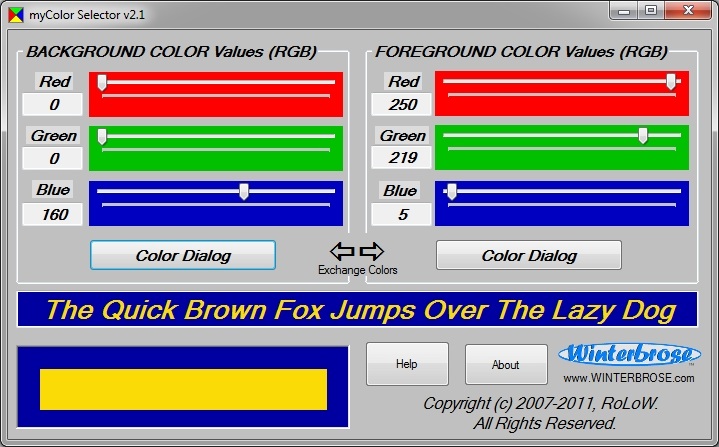Click the background Blue value field showing 160

pyautogui.click(x=53, y=215)
